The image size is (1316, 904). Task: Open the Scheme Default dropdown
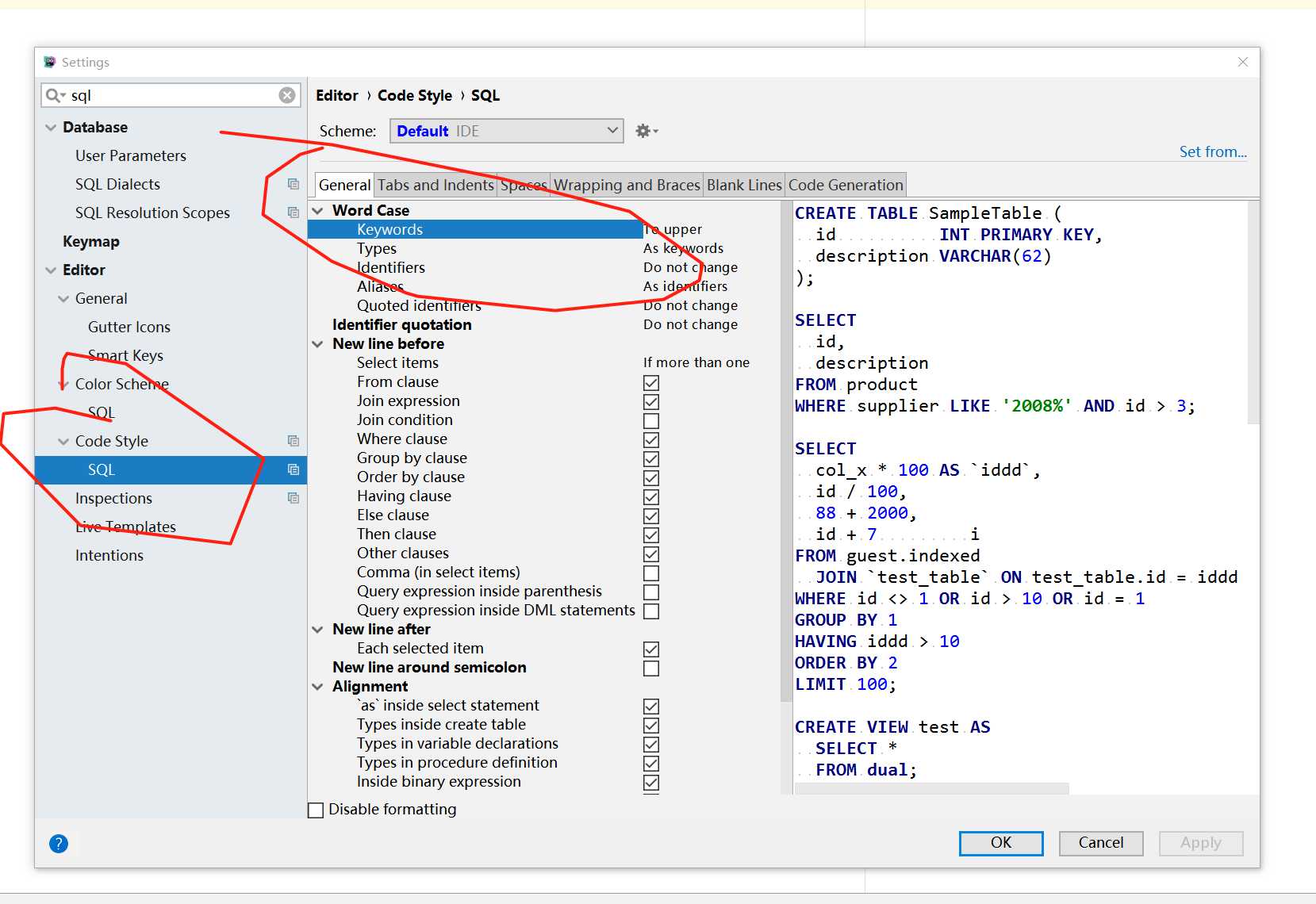(x=506, y=131)
